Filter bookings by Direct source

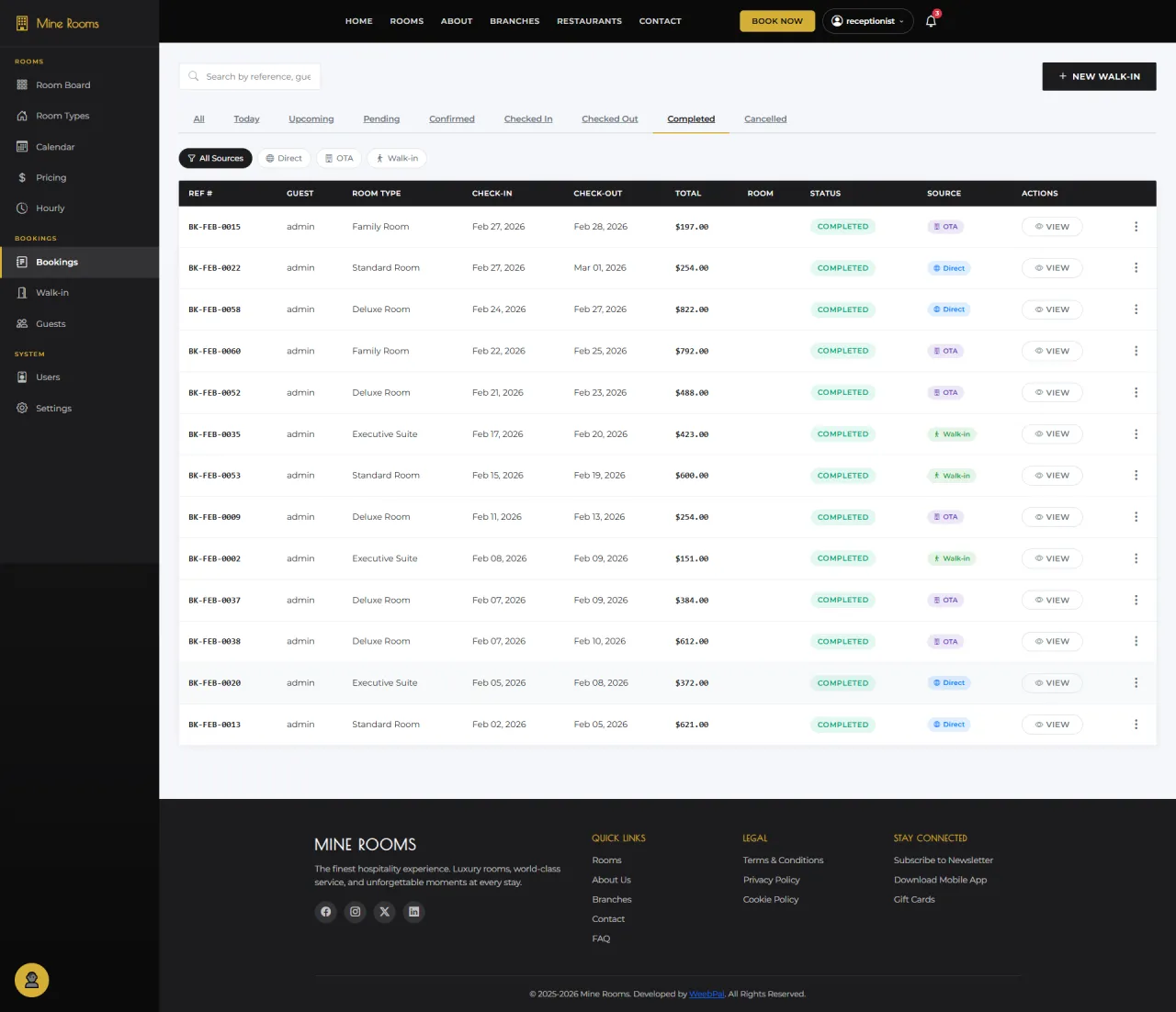284,158
